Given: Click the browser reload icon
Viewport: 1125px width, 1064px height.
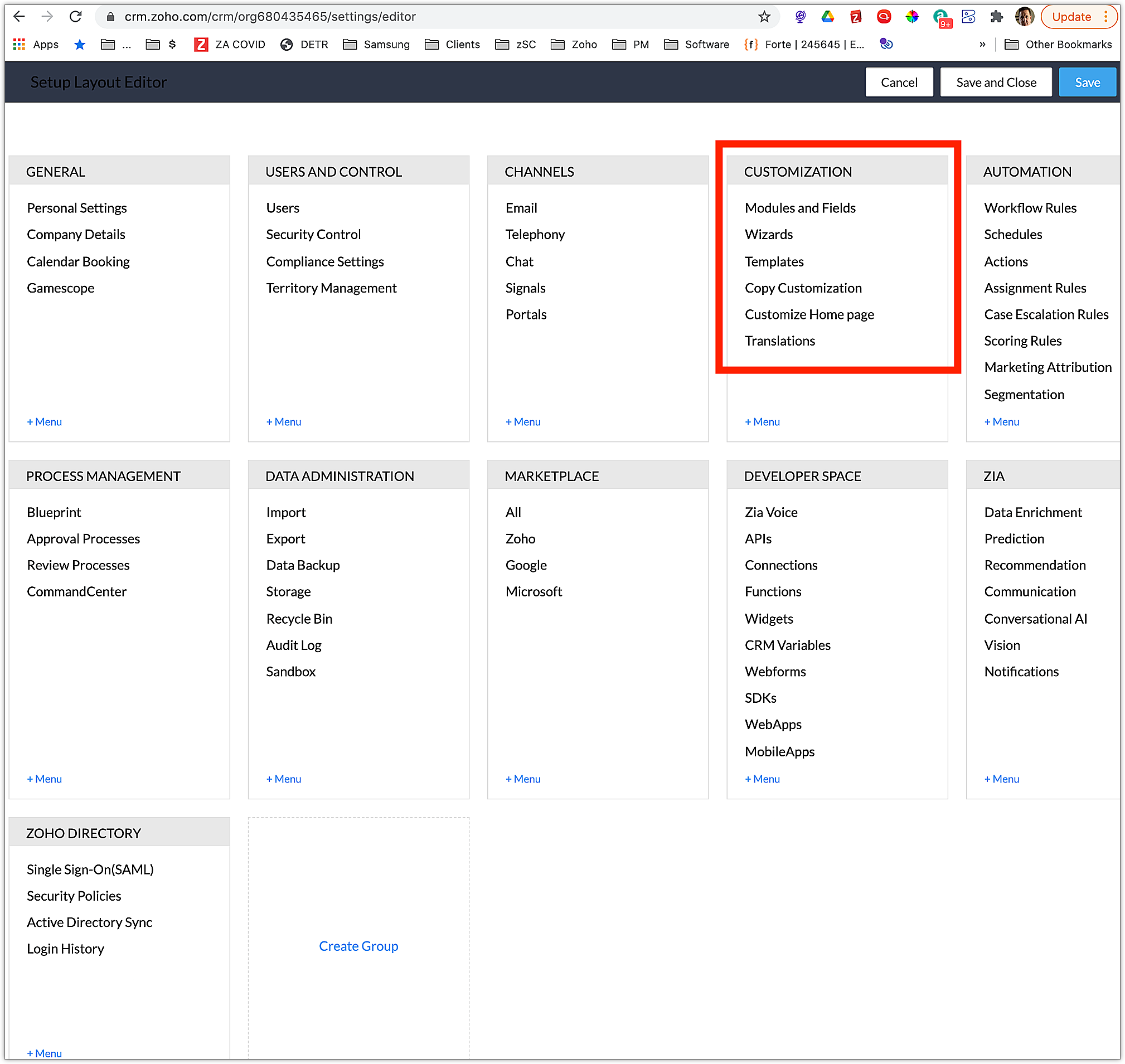Looking at the screenshot, I should click(x=75, y=17).
